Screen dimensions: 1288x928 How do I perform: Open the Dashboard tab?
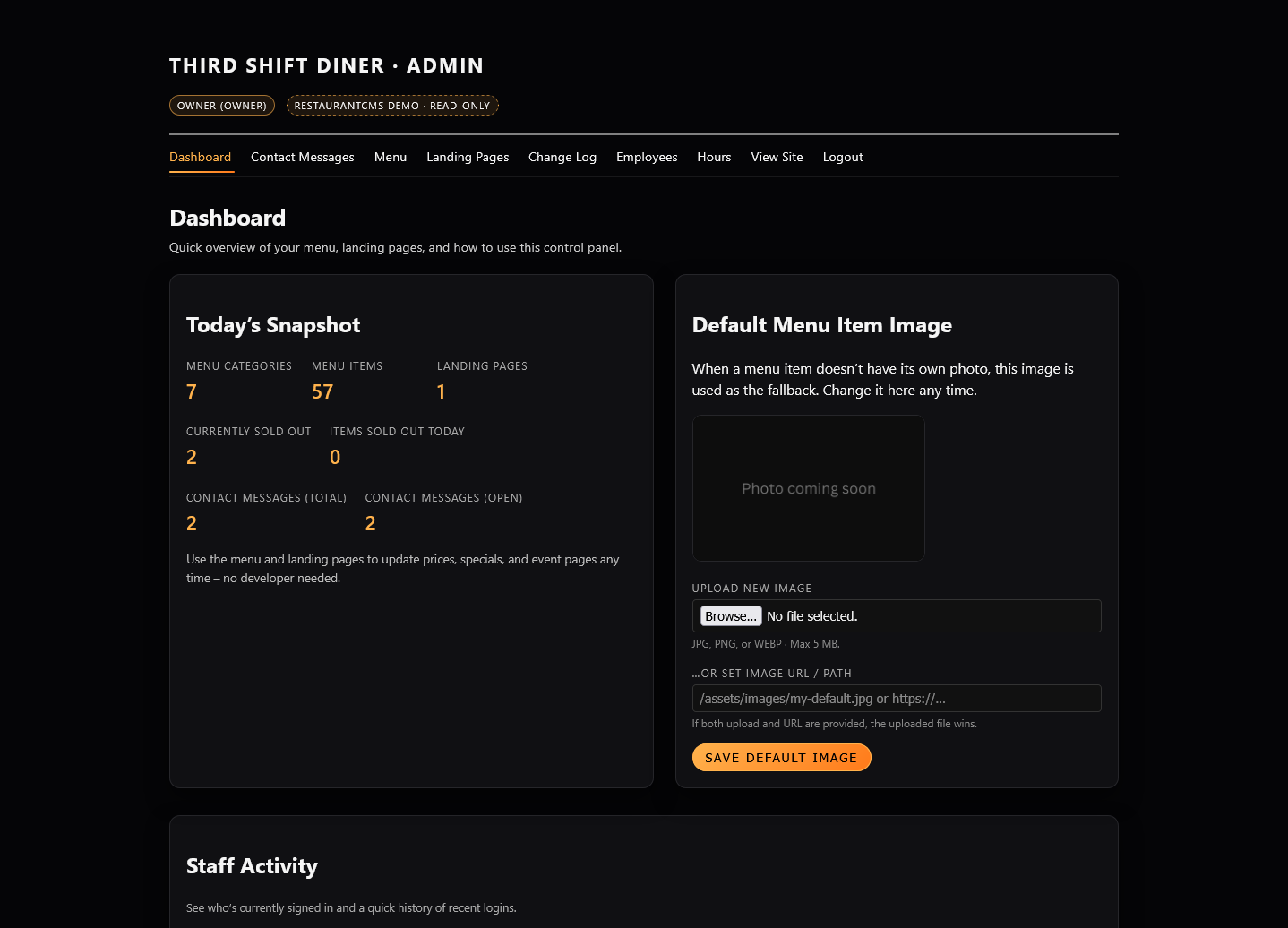point(200,157)
